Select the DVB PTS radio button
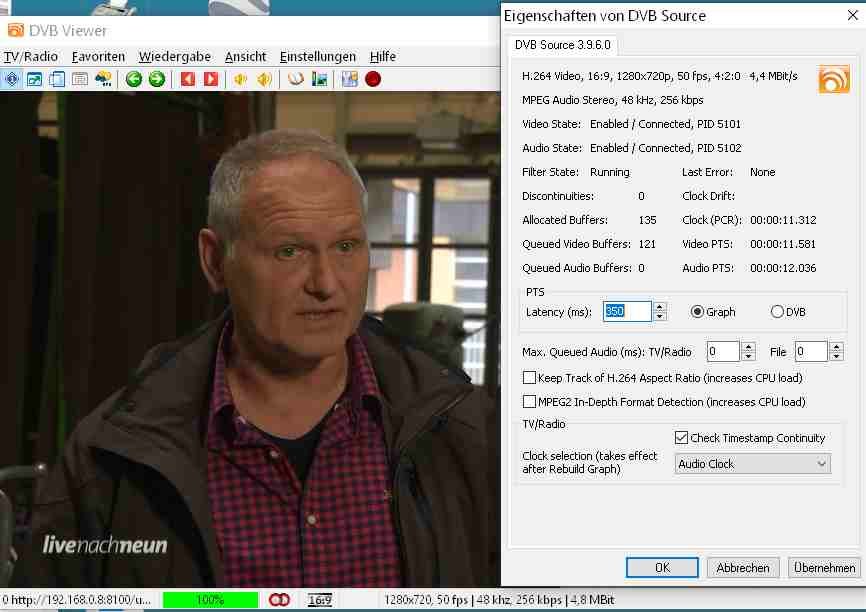Screen dimensions: 866x612 pos(777,312)
